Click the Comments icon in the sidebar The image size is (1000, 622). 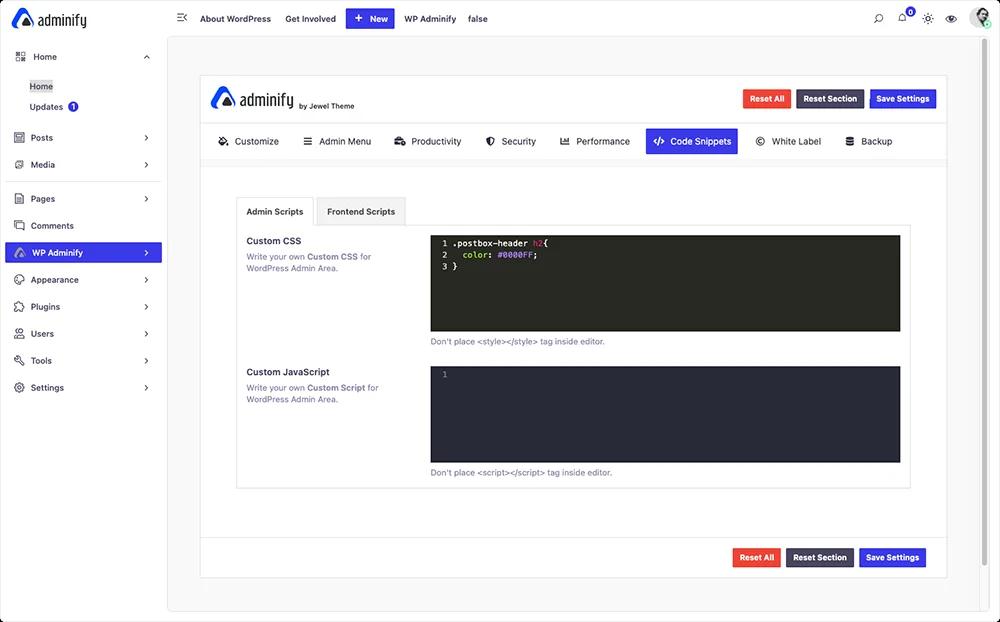[19, 226]
